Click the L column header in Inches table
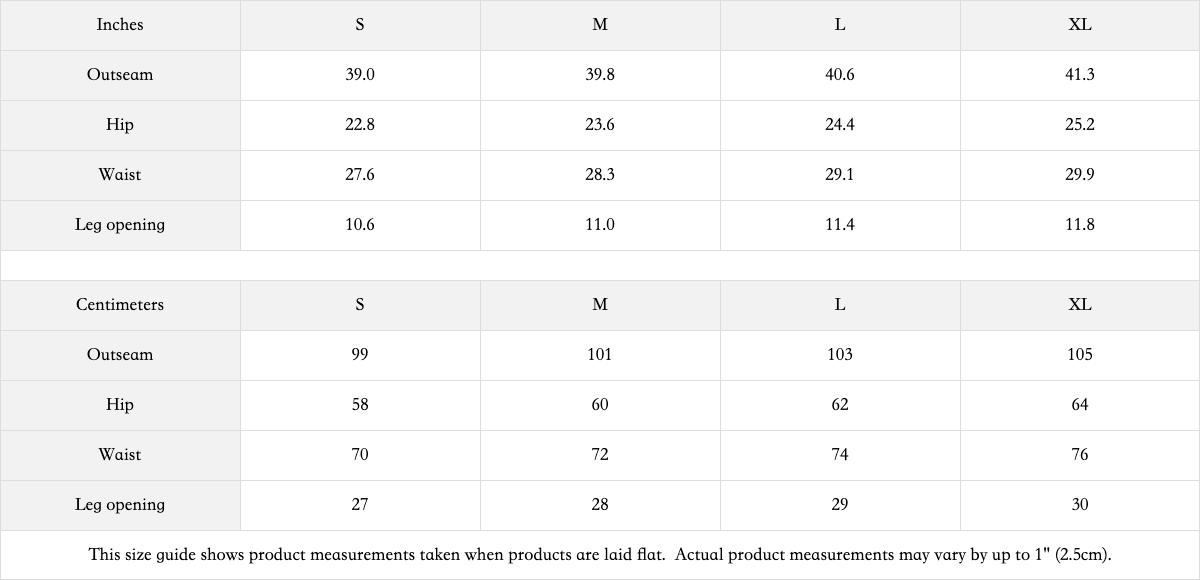This screenshot has height=580, width=1200. 840,25
